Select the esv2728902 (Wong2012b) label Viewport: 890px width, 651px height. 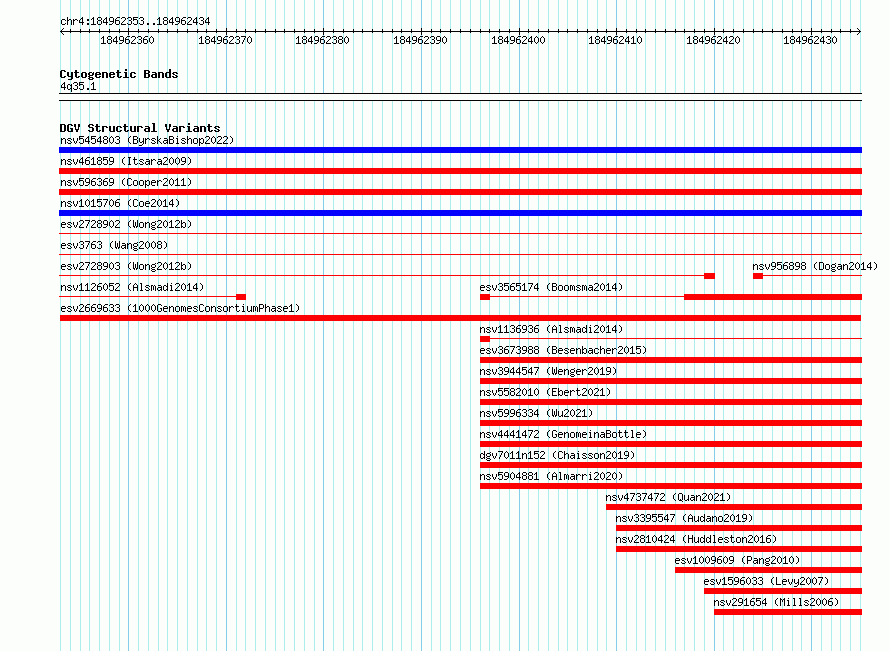[126, 224]
